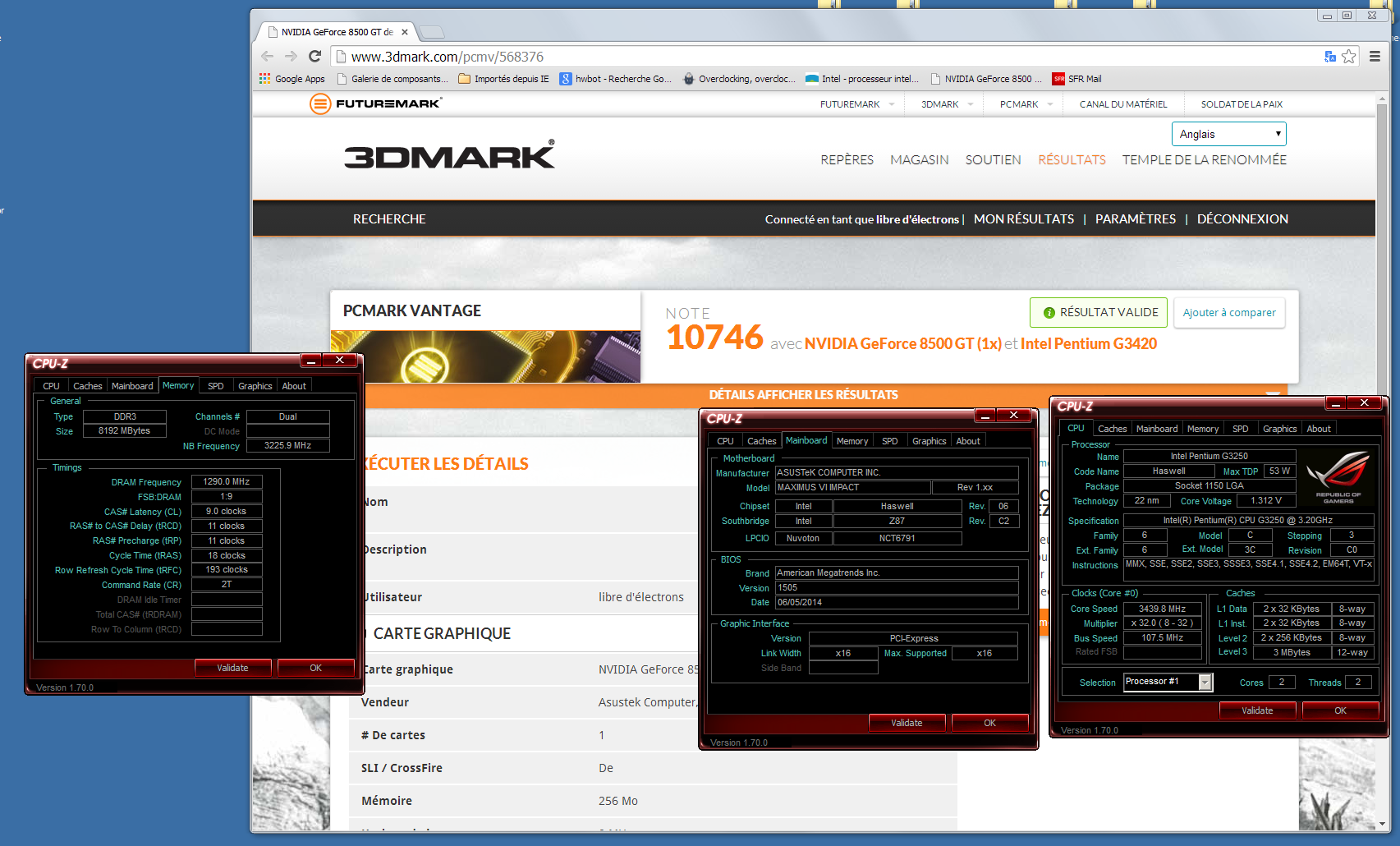Open the Galerie de composants bookmark
Image resolution: width=1400 pixels, height=846 pixels.
pyautogui.click(x=392, y=79)
